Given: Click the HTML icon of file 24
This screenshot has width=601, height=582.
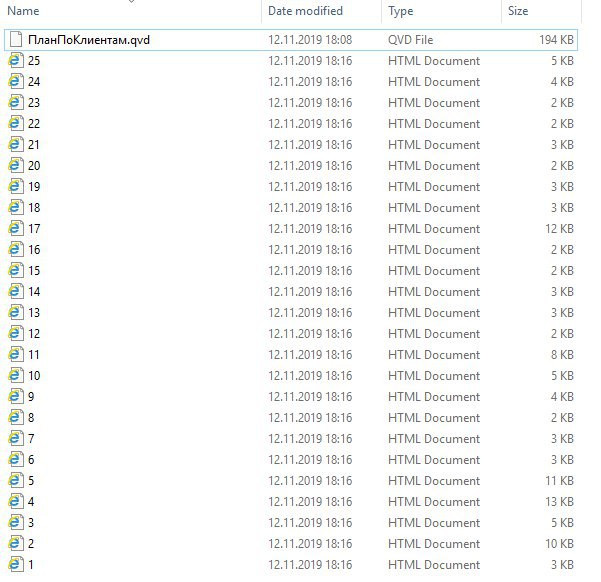Looking at the screenshot, I should pos(16,82).
